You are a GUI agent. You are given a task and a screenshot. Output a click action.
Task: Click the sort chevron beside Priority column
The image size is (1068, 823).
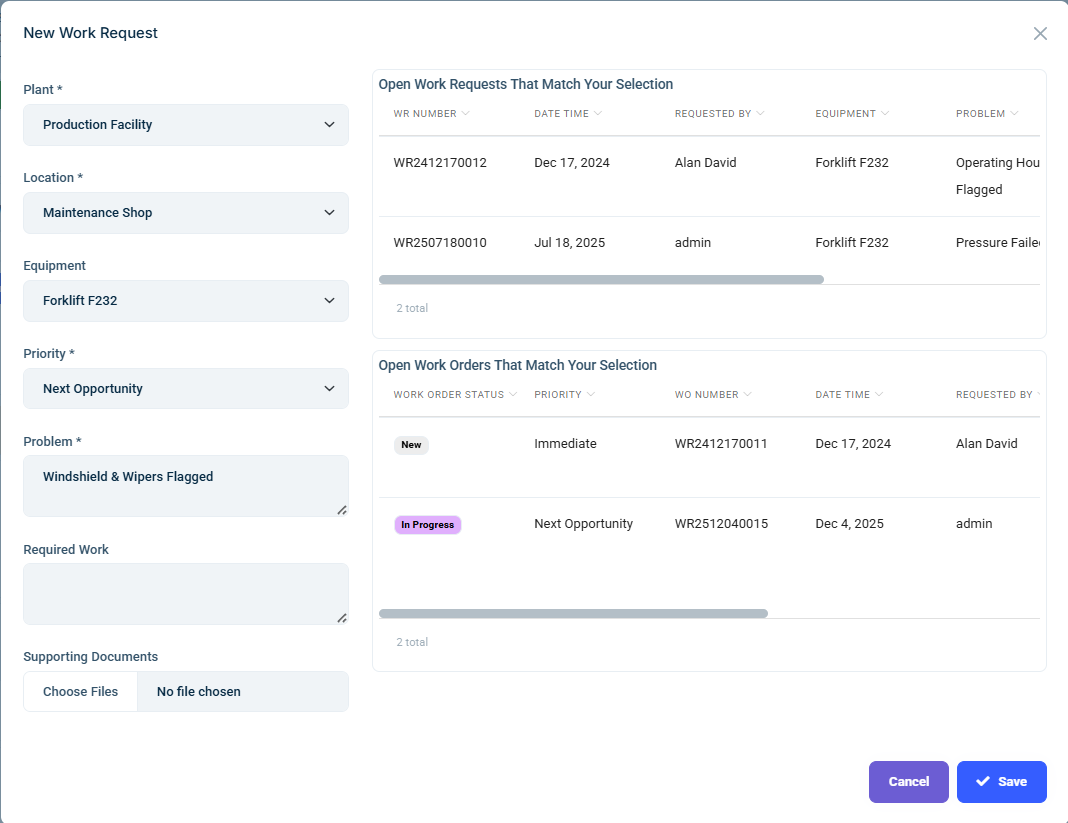click(591, 395)
